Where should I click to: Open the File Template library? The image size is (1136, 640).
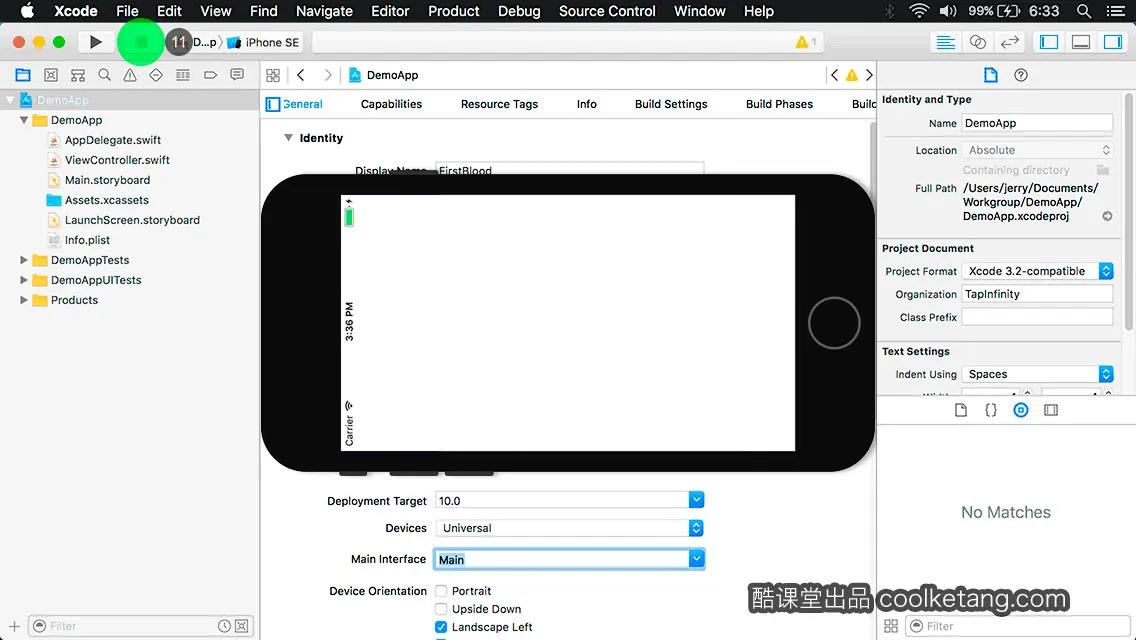point(961,410)
